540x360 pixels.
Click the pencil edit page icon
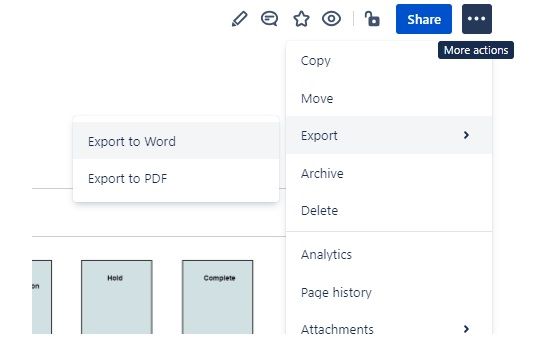(240, 19)
